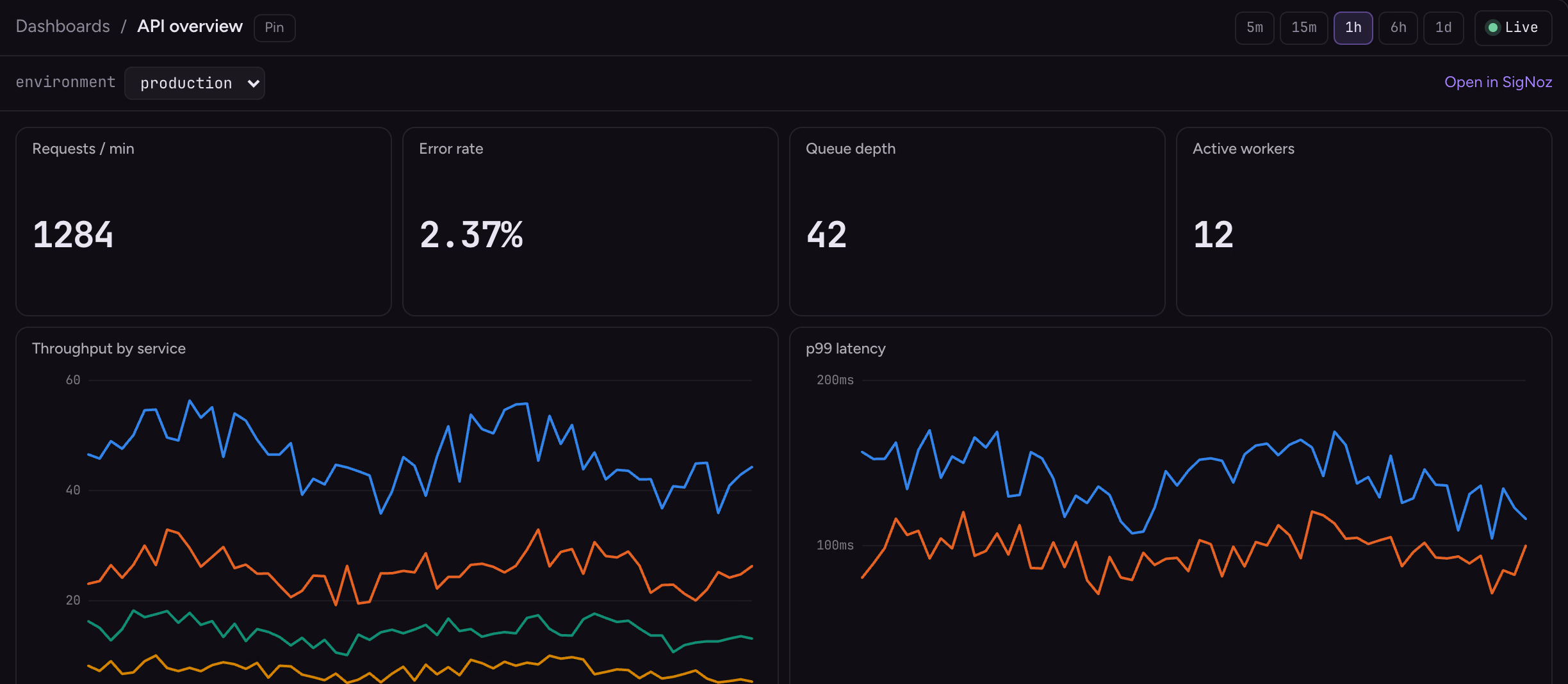Viewport: 1568px width, 684px height.
Task: Click the Queue depth card title
Action: point(851,149)
